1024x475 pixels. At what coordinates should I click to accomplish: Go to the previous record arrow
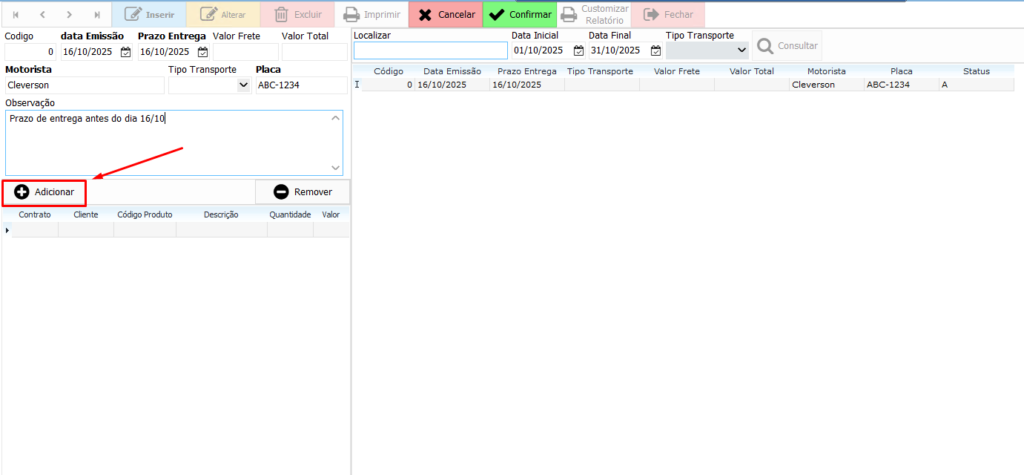(42, 15)
